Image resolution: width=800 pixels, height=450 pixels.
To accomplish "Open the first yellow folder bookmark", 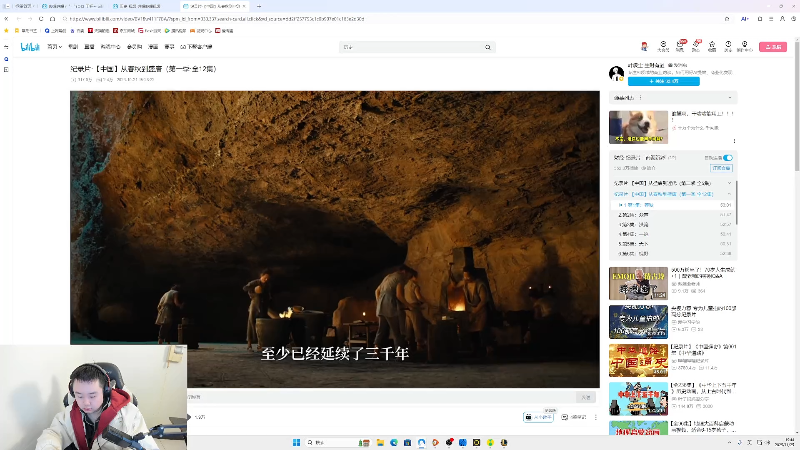I will click(26, 31).
